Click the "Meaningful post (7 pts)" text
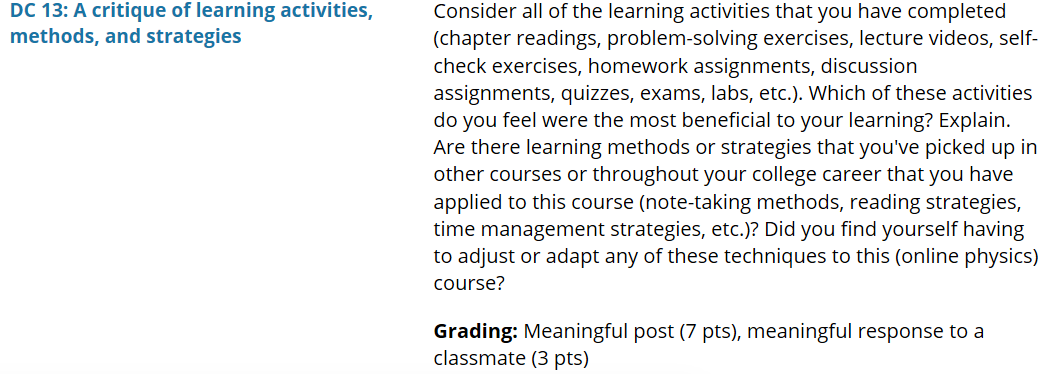1041x374 pixels. tap(631, 331)
